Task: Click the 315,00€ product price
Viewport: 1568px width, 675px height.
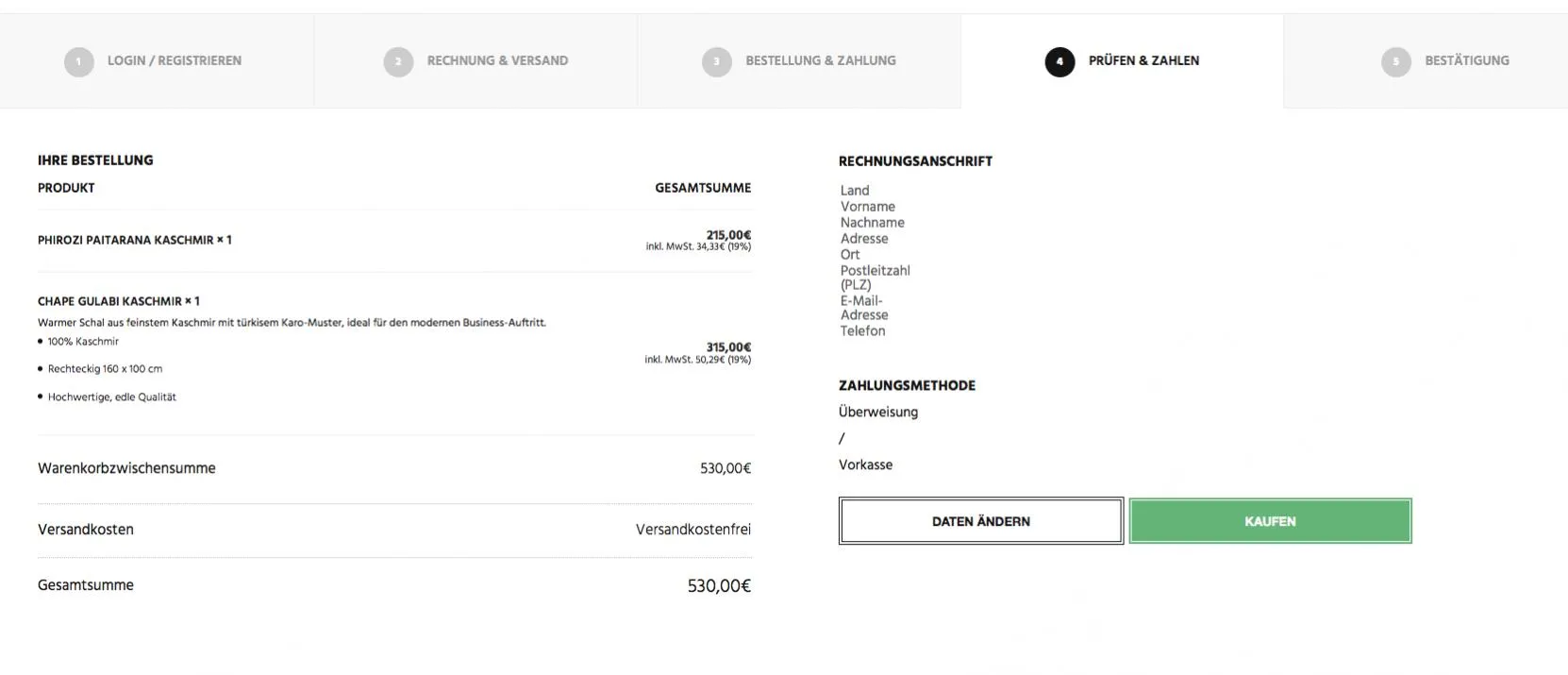Action: [728, 347]
